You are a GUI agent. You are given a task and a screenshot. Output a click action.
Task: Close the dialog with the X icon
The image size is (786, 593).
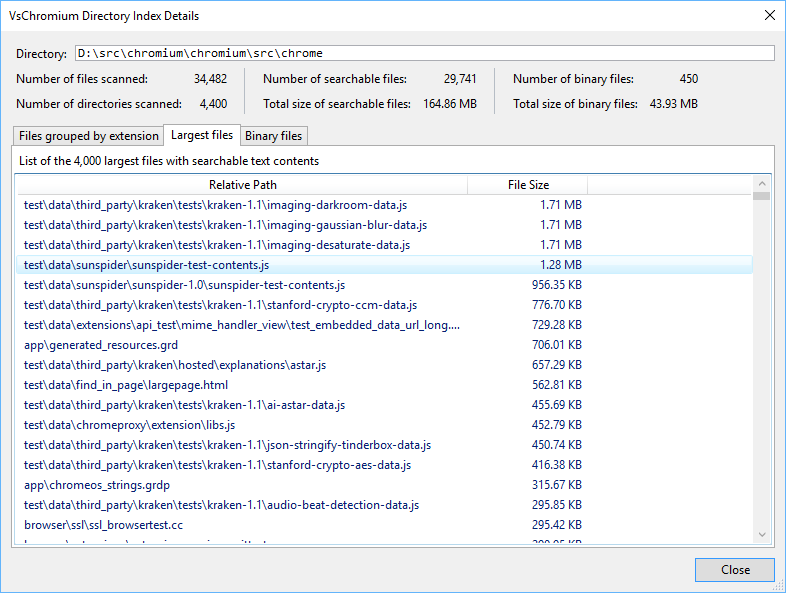769,16
